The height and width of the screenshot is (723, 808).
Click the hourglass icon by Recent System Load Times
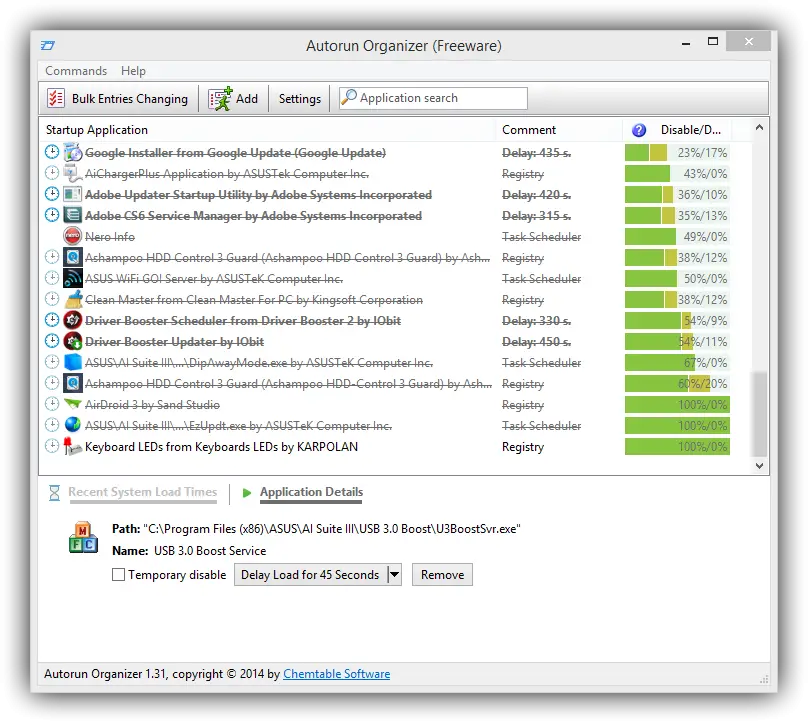point(54,493)
